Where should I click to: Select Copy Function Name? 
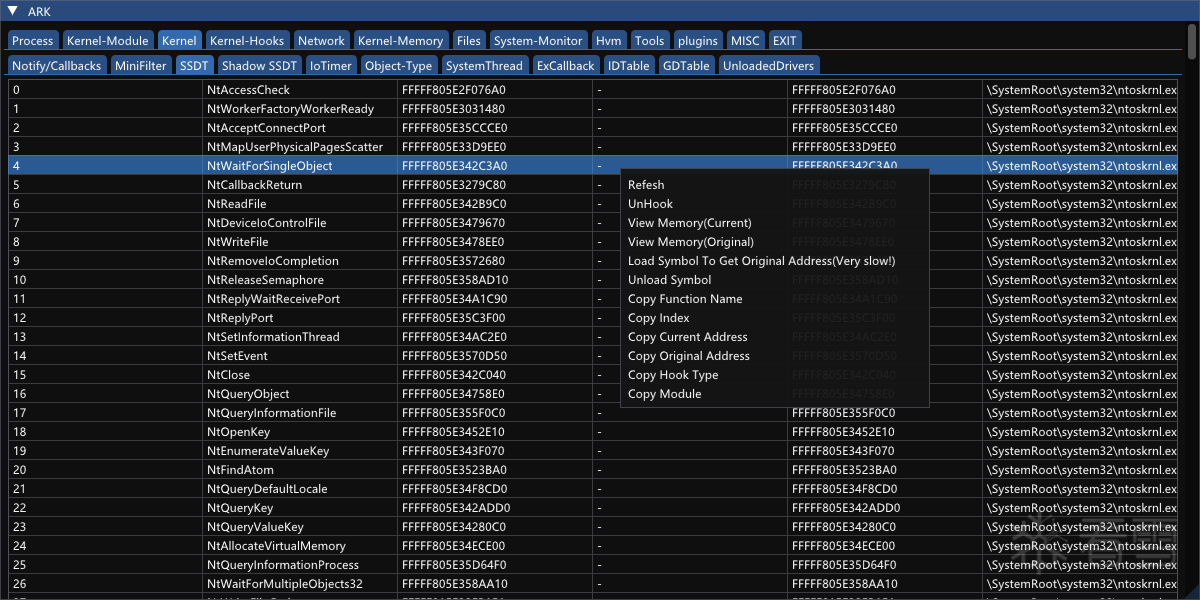(x=775, y=299)
